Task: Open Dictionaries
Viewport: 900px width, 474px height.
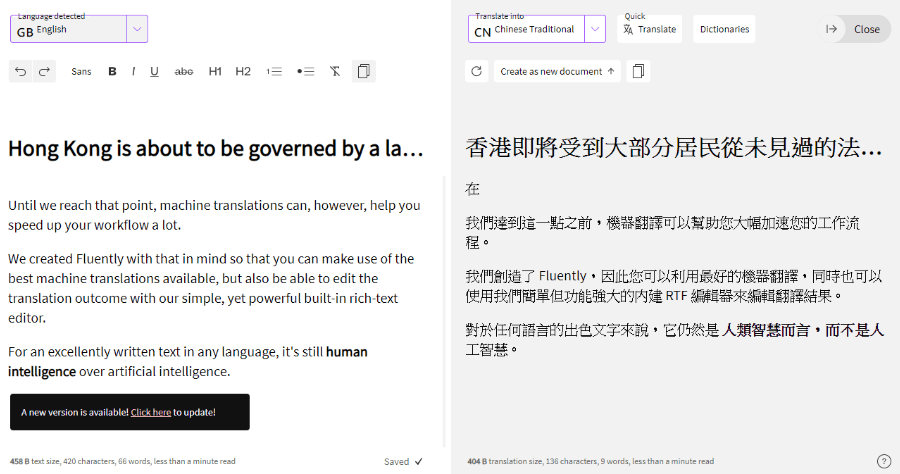Action: point(724,29)
